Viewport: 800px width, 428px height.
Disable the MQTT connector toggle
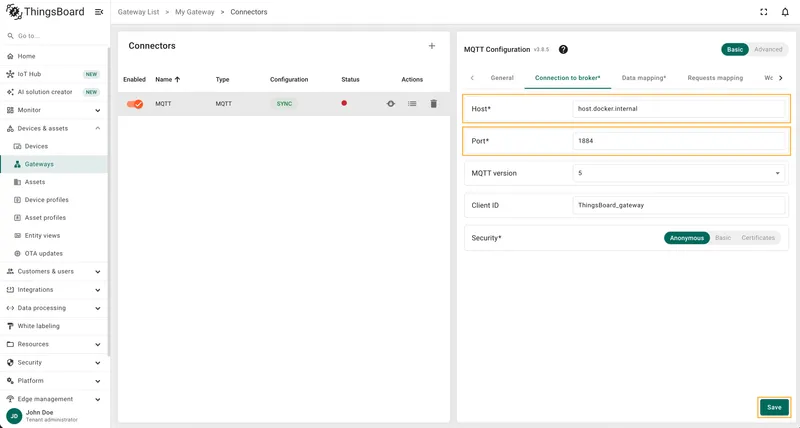[x=135, y=104]
